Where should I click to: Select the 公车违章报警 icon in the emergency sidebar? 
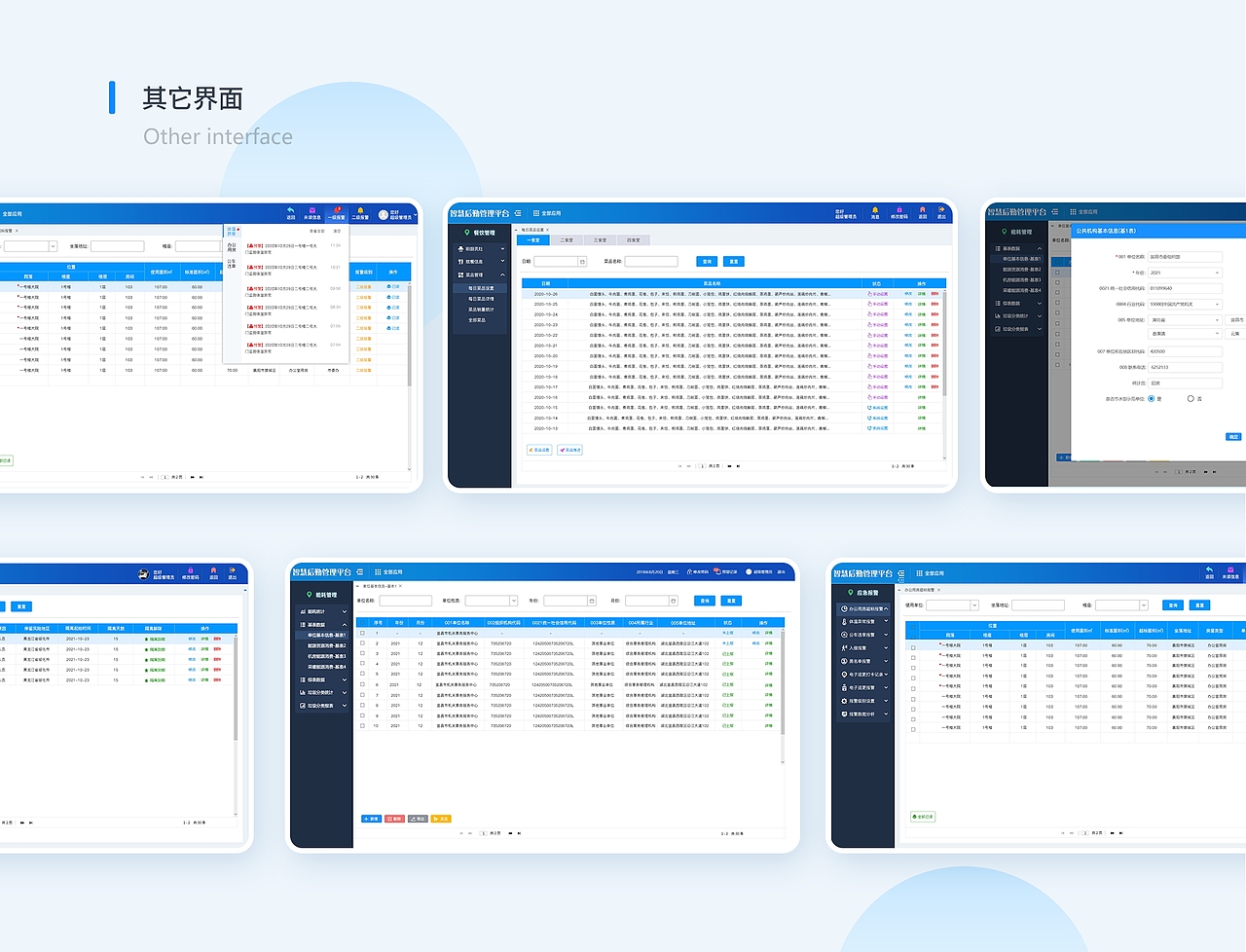click(x=844, y=635)
